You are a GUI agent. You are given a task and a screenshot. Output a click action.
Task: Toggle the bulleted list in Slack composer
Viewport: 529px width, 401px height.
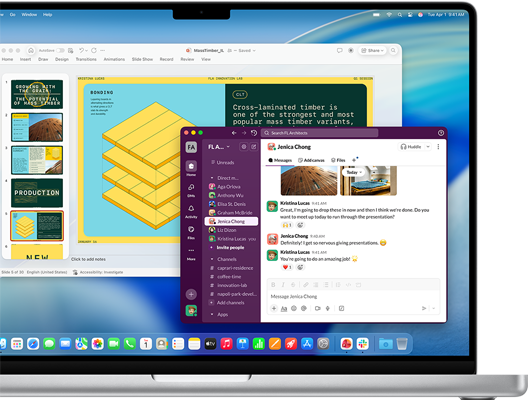326,285
